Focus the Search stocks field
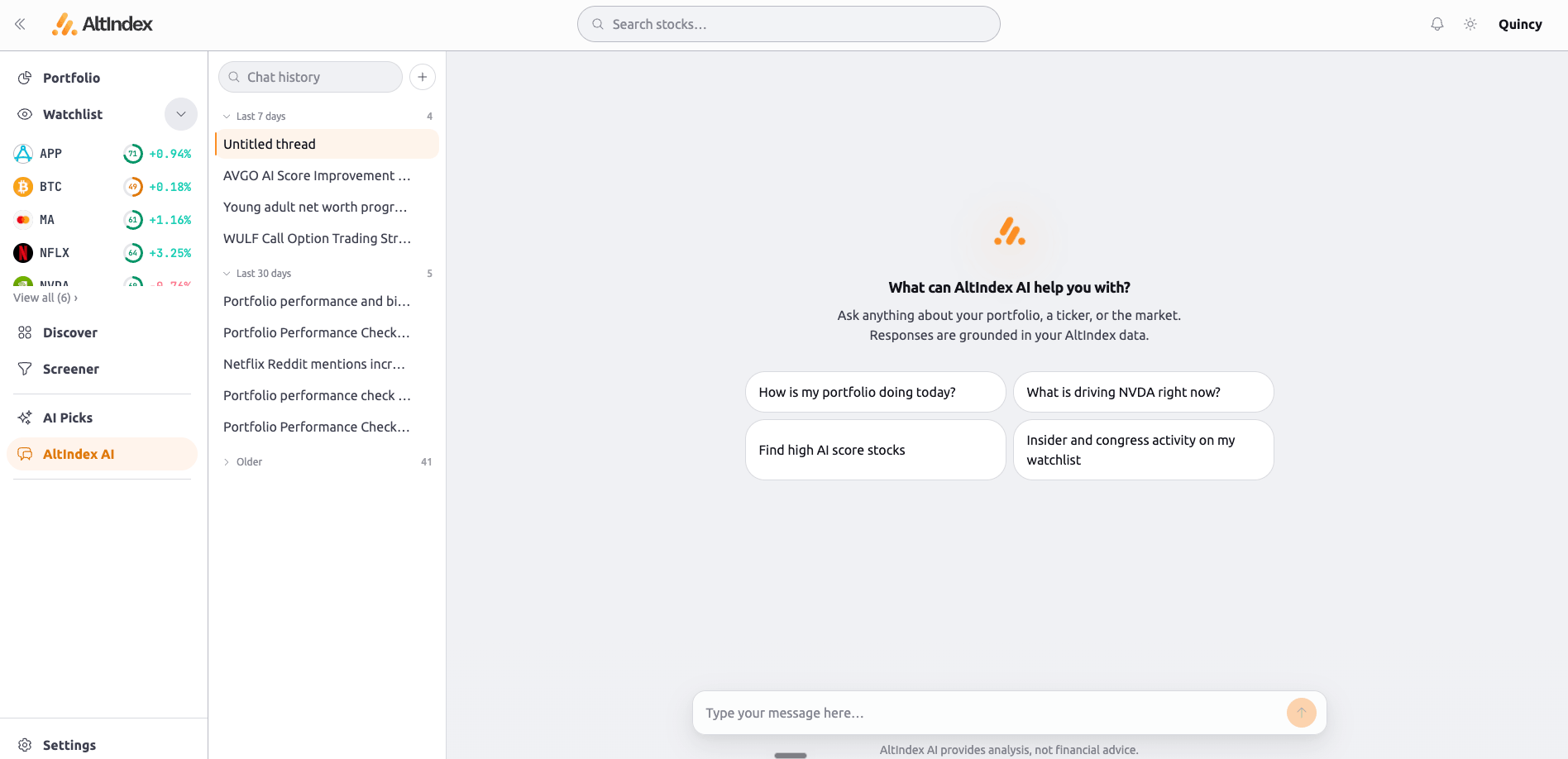The width and height of the screenshot is (1568, 759). click(789, 24)
